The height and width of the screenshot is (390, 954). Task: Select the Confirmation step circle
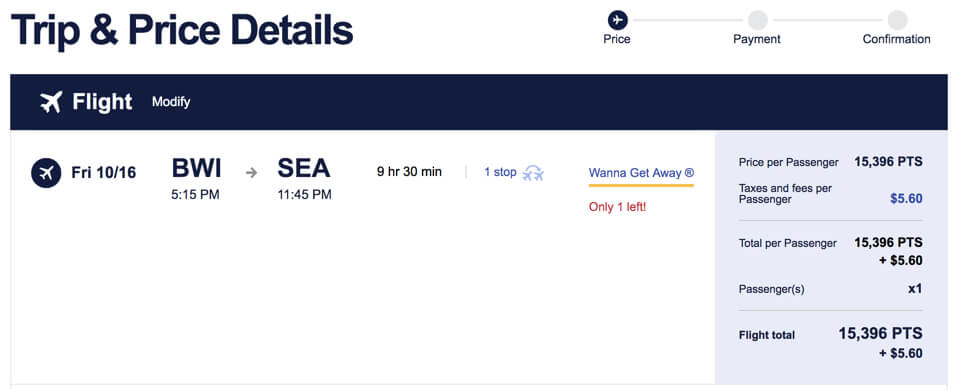pos(897,20)
